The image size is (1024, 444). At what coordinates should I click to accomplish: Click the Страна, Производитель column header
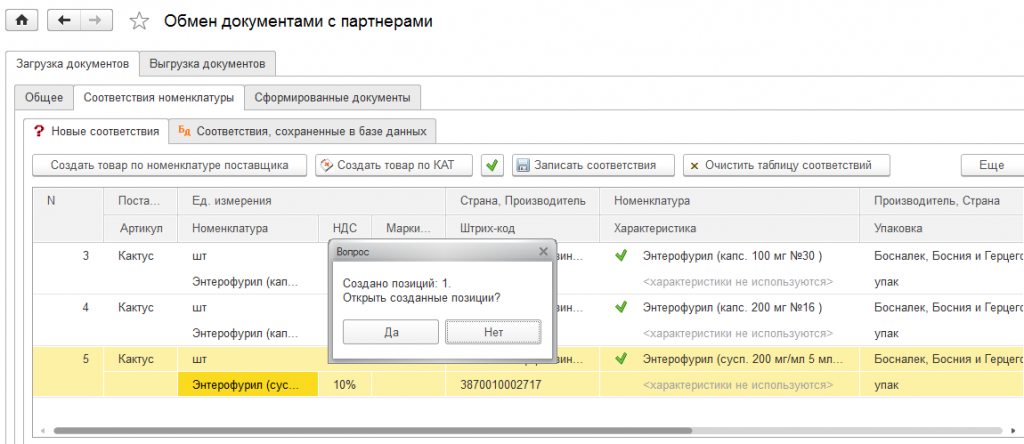pyautogui.click(x=522, y=201)
